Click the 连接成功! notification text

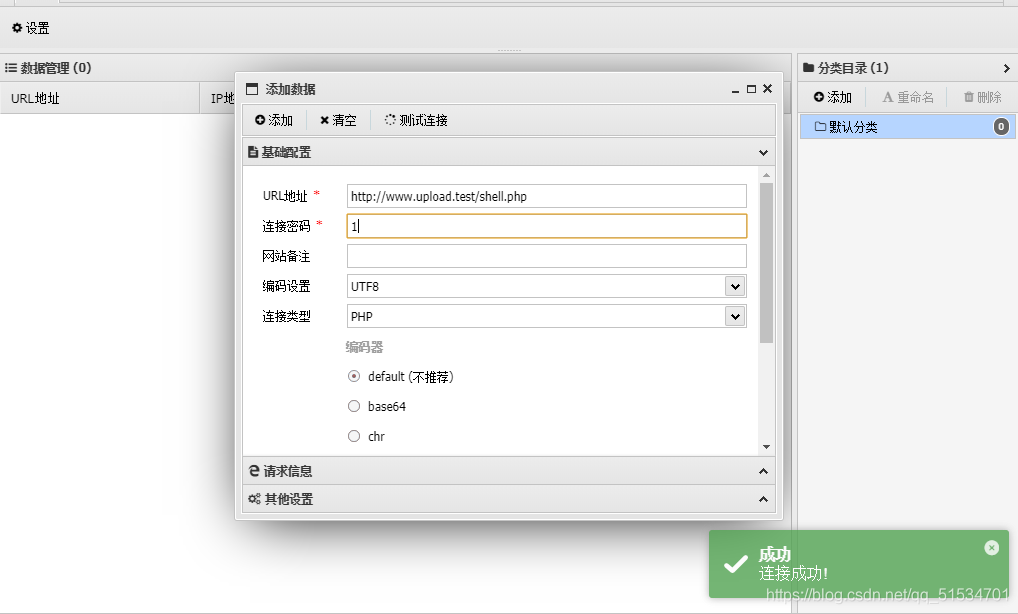point(793,573)
